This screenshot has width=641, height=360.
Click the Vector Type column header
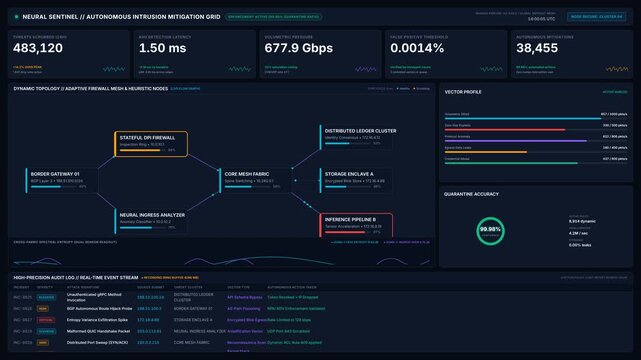pyautogui.click(x=238, y=287)
